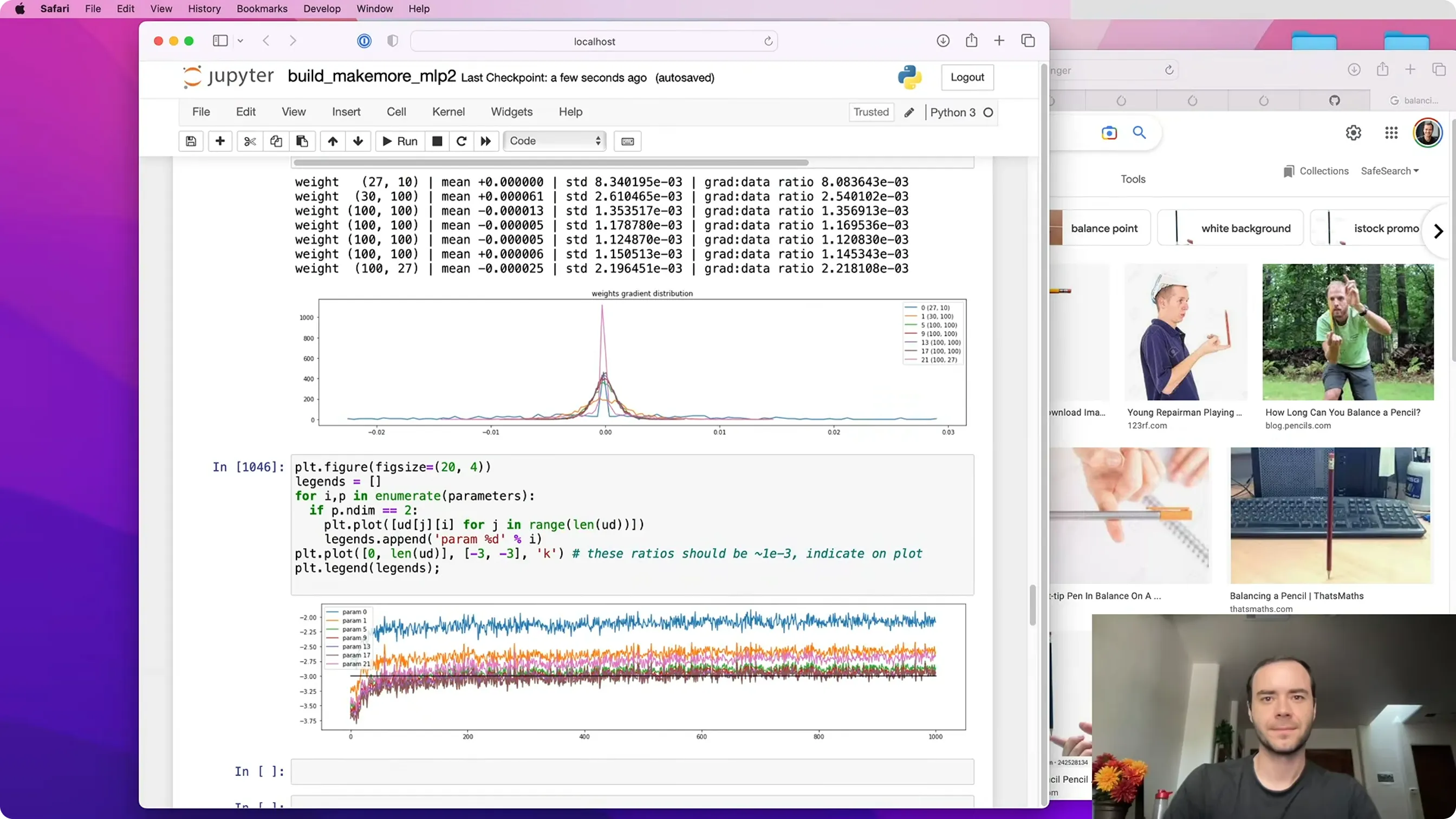Click the Logout button
1456x819 pixels.
967,77
